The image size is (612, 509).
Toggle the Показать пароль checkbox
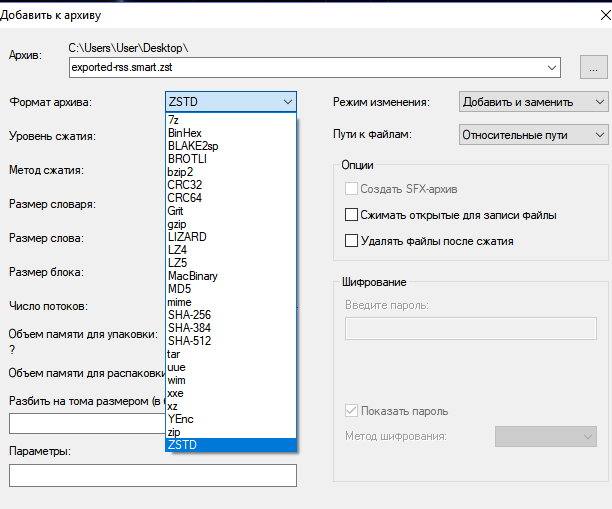click(351, 411)
